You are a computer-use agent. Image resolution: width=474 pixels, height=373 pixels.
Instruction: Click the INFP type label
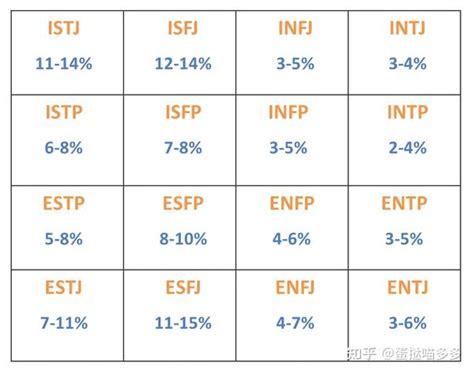pyautogui.click(x=288, y=112)
